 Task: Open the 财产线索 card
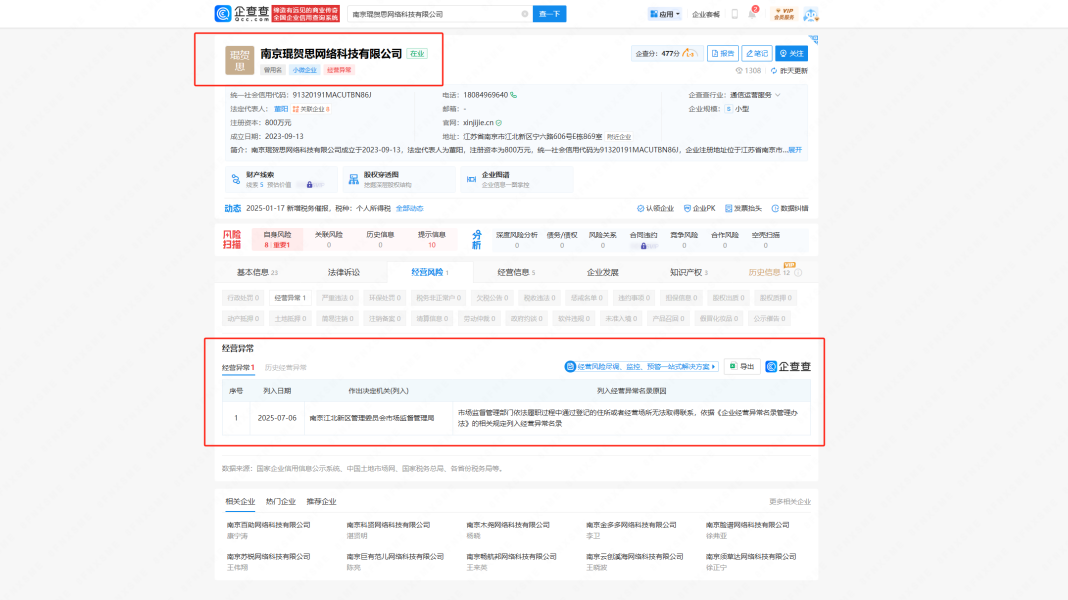(281, 179)
